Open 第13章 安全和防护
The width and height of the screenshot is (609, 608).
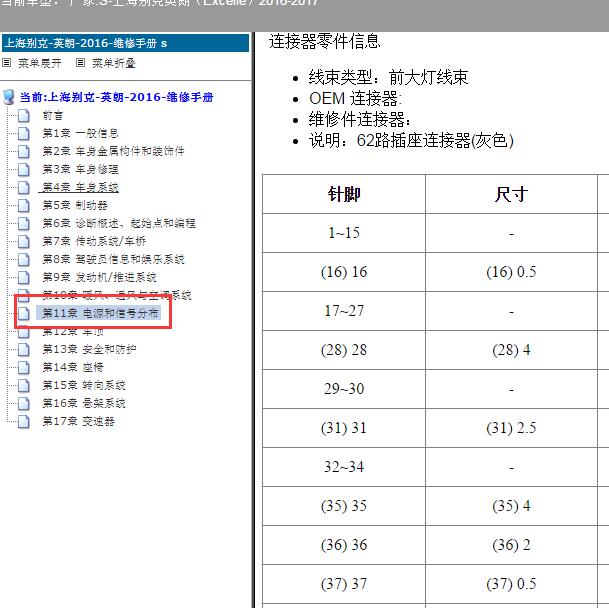tap(89, 349)
